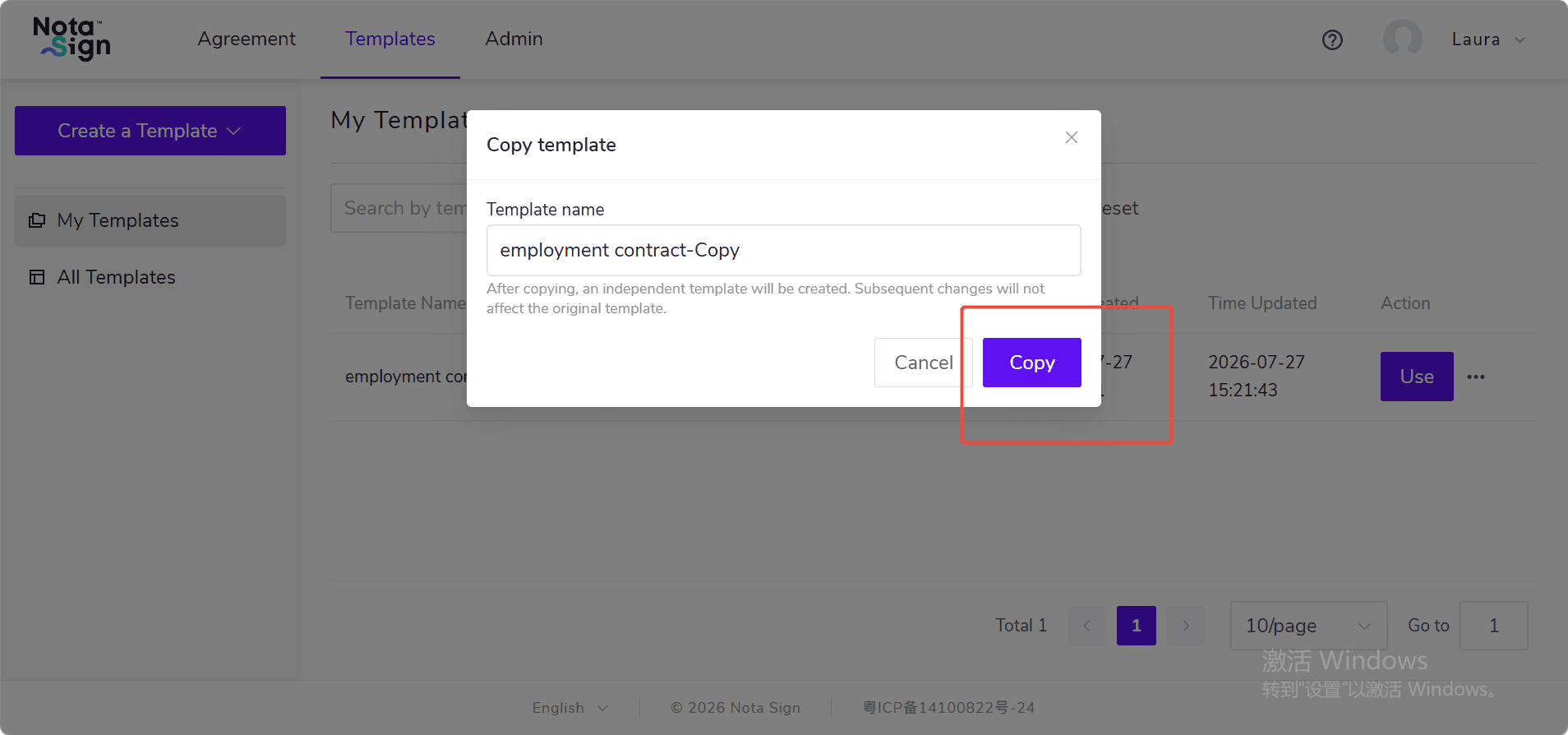This screenshot has height=735, width=1568.
Task: Go to the previous page arrow
Action: point(1086,626)
